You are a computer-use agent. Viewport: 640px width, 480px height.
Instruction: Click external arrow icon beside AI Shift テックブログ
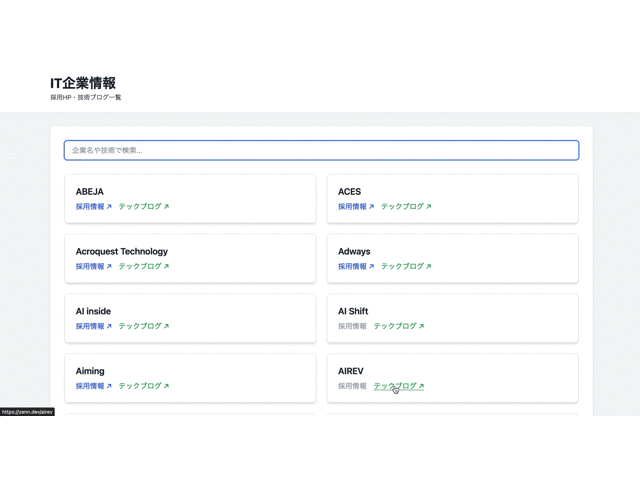[x=422, y=326]
